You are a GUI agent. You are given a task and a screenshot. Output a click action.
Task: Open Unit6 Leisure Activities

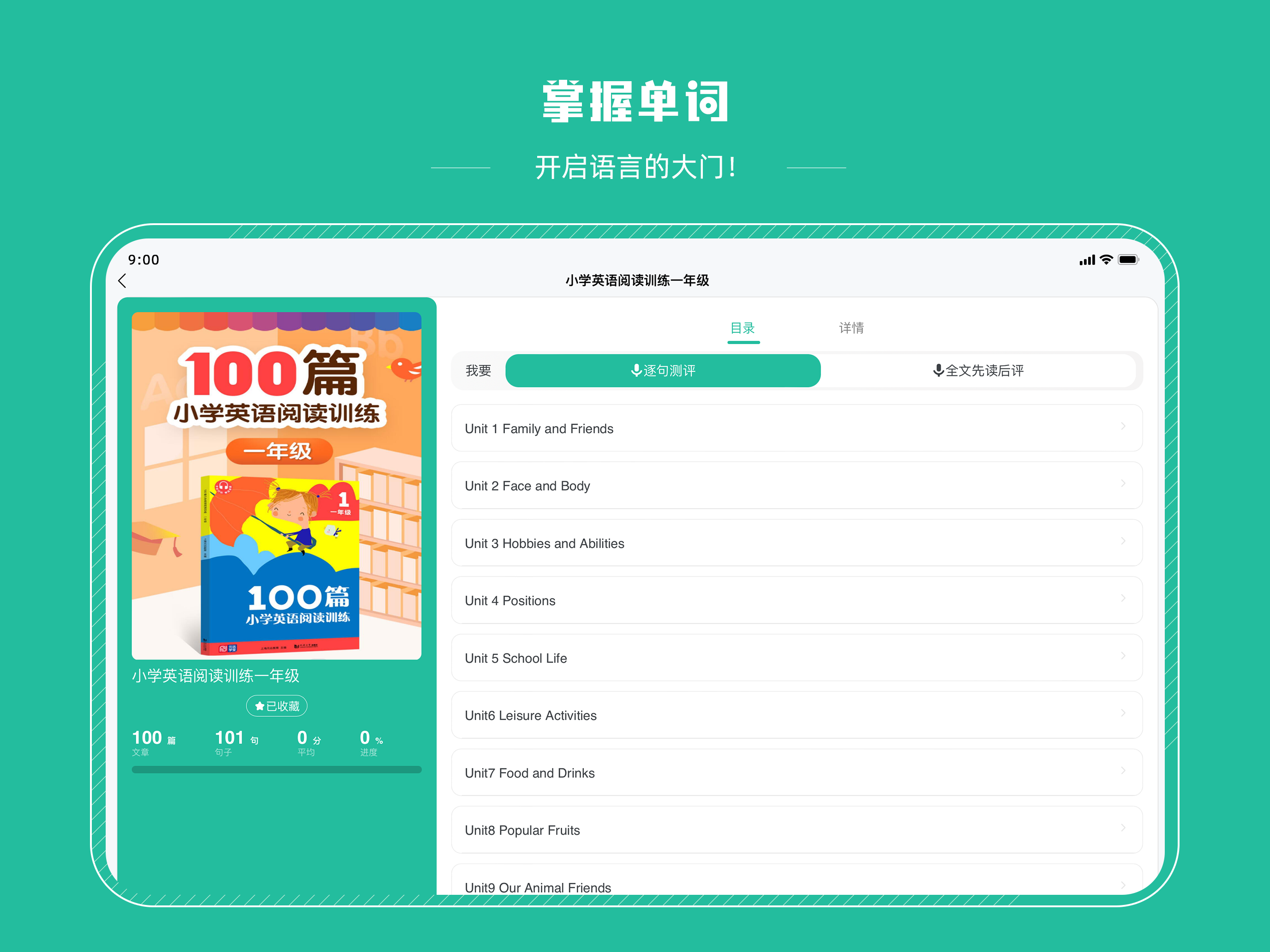pyautogui.click(x=797, y=715)
